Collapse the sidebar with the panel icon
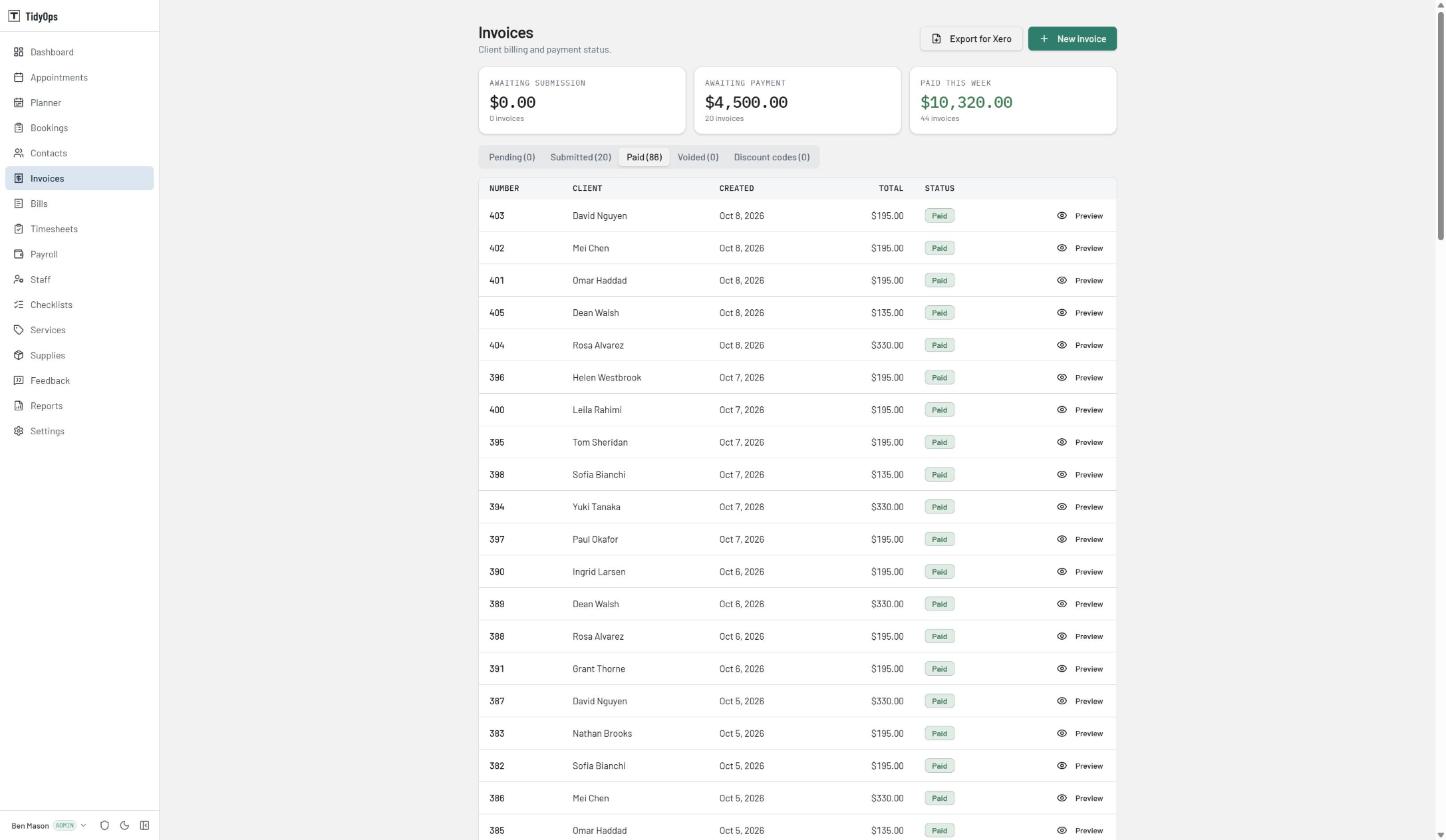The width and height of the screenshot is (1446, 840). coord(144,826)
